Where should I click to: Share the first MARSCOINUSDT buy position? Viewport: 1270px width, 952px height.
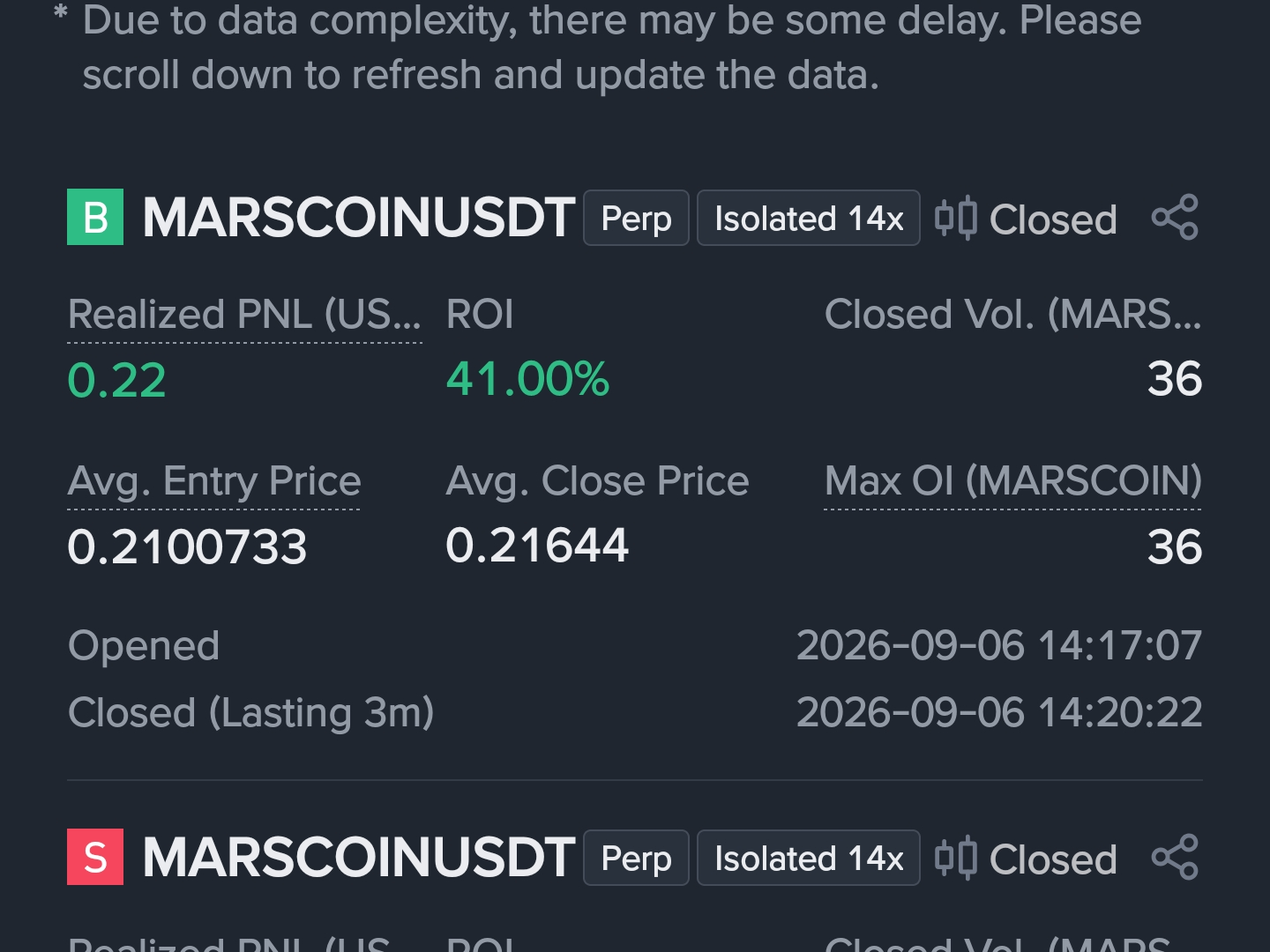[x=1175, y=218]
